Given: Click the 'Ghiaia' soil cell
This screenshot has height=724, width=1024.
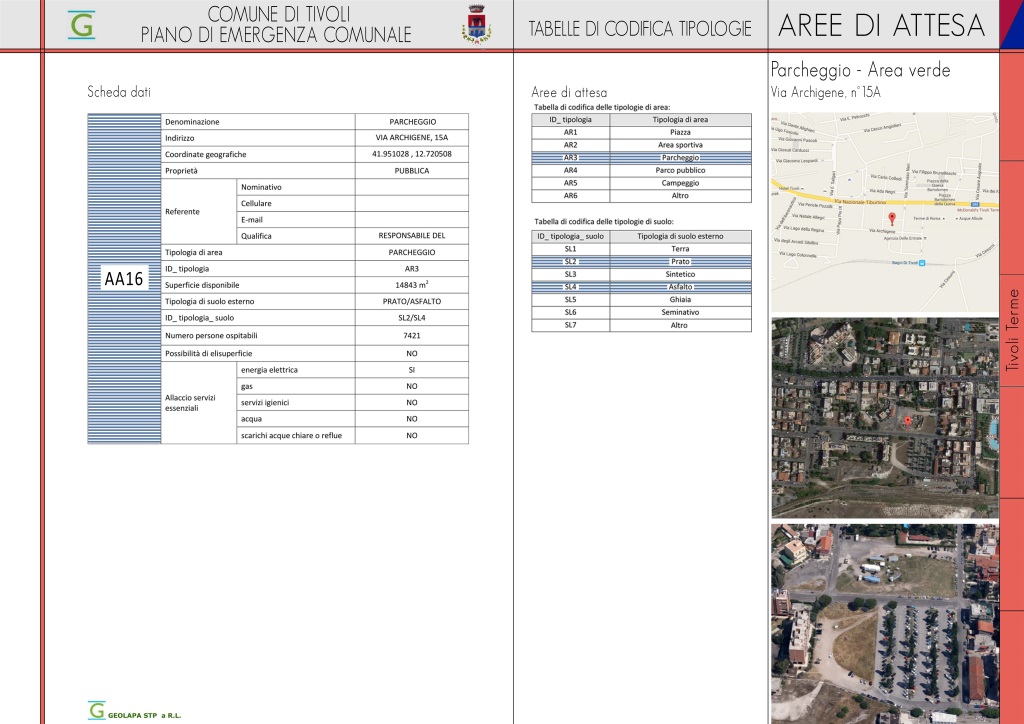Looking at the screenshot, I should click(x=680, y=300).
